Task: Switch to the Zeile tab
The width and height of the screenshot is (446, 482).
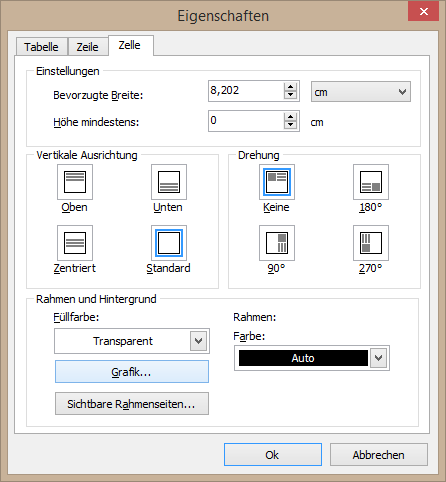Action: pyautogui.click(x=88, y=47)
